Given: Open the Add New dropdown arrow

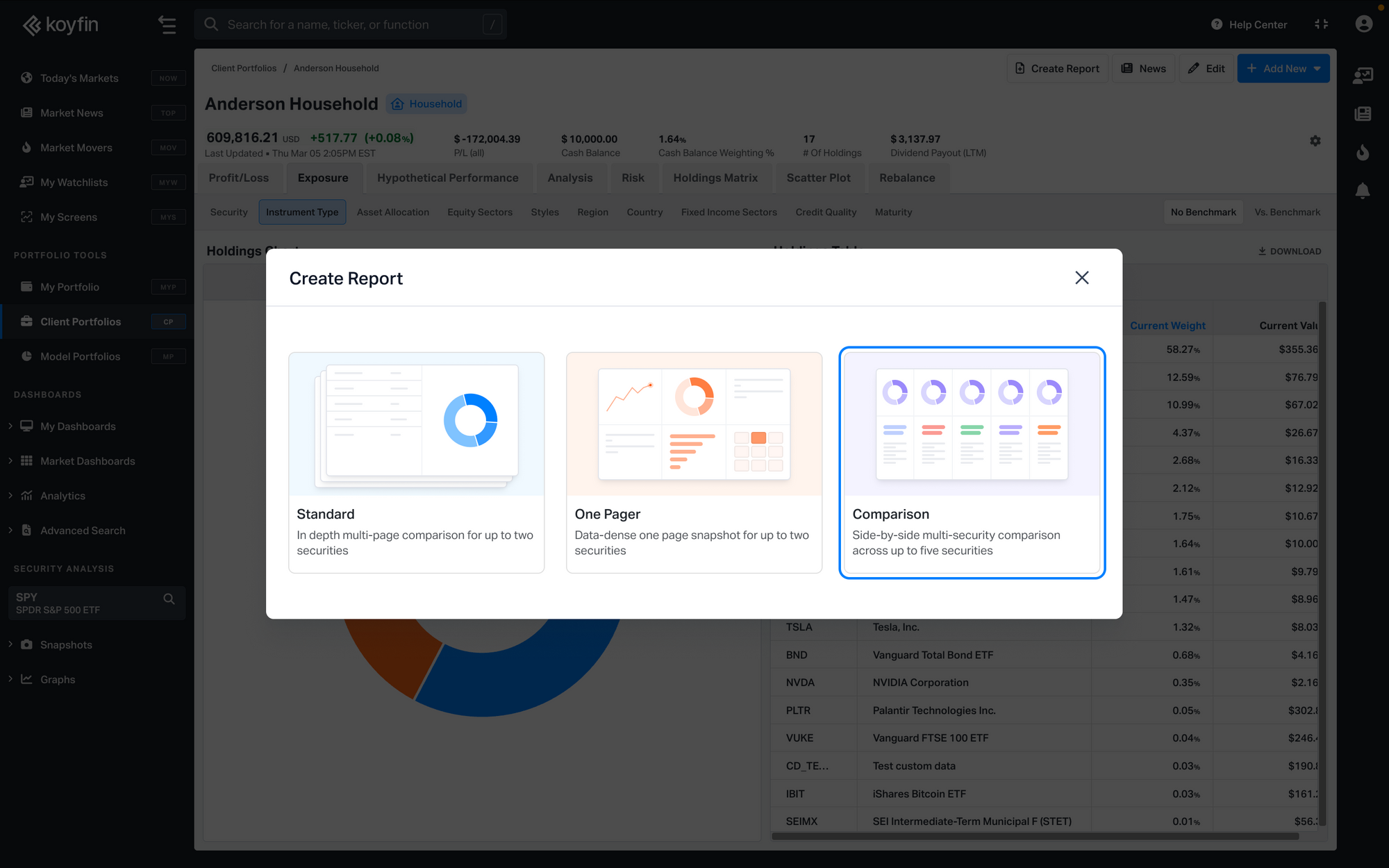Looking at the screenshot, I should pos(1317,69).
